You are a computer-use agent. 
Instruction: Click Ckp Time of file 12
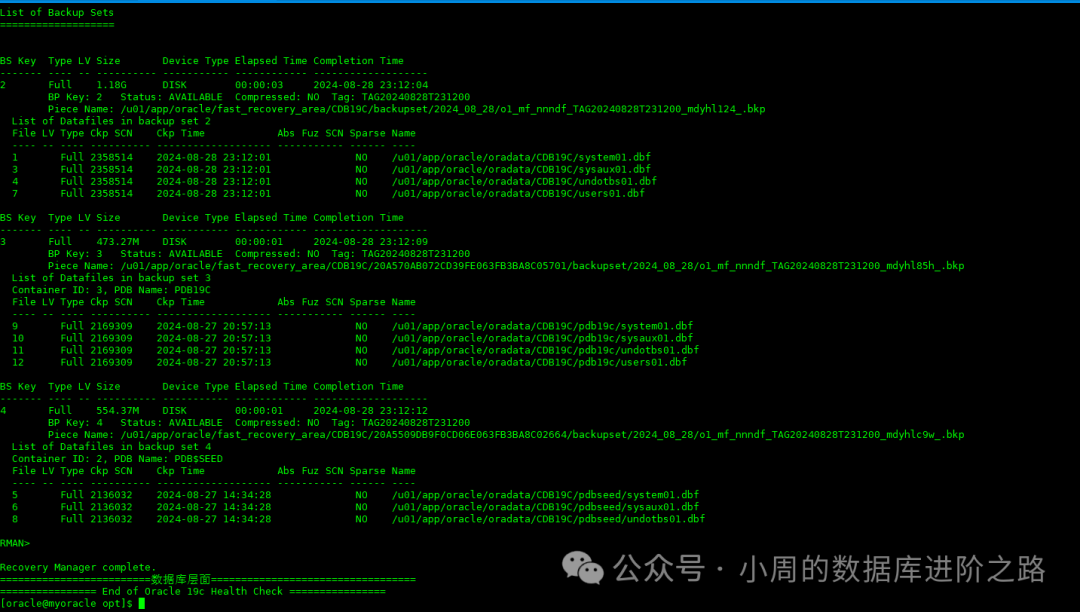(214, 362)
